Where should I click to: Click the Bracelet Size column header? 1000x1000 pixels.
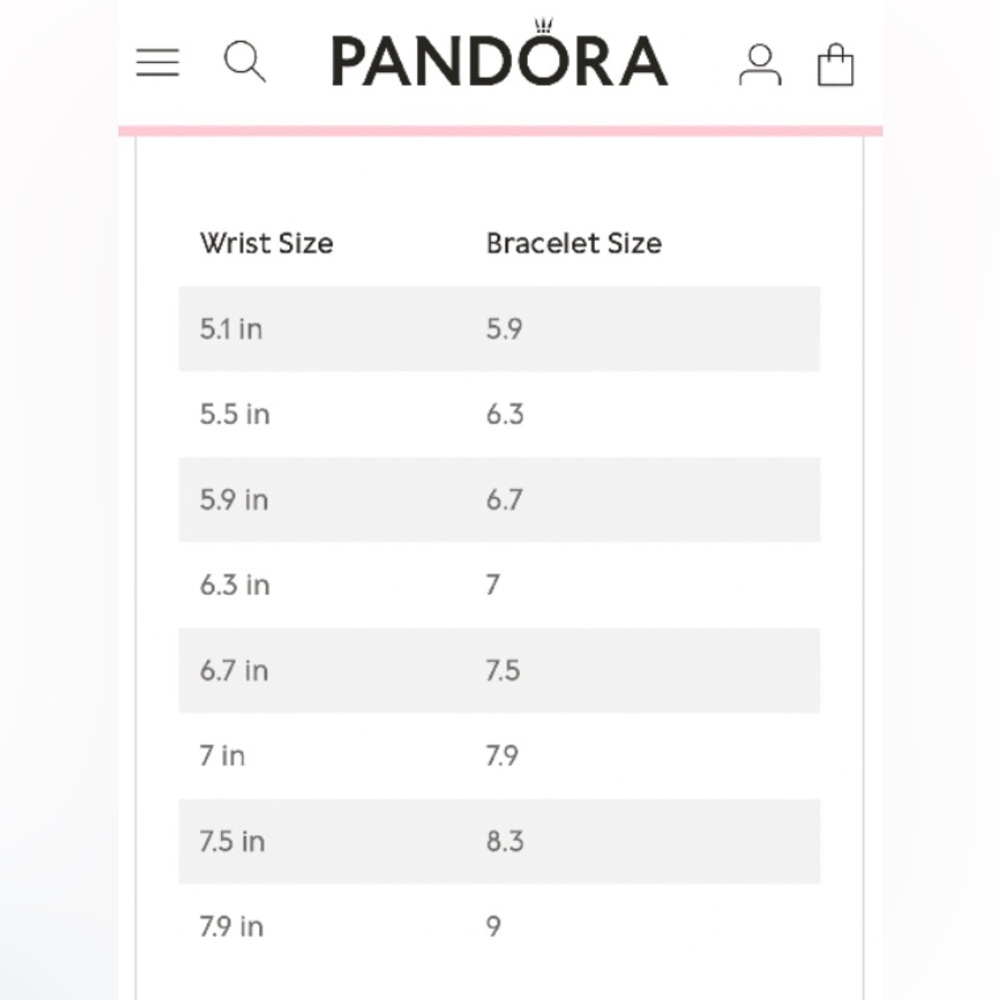pos(574,243)
